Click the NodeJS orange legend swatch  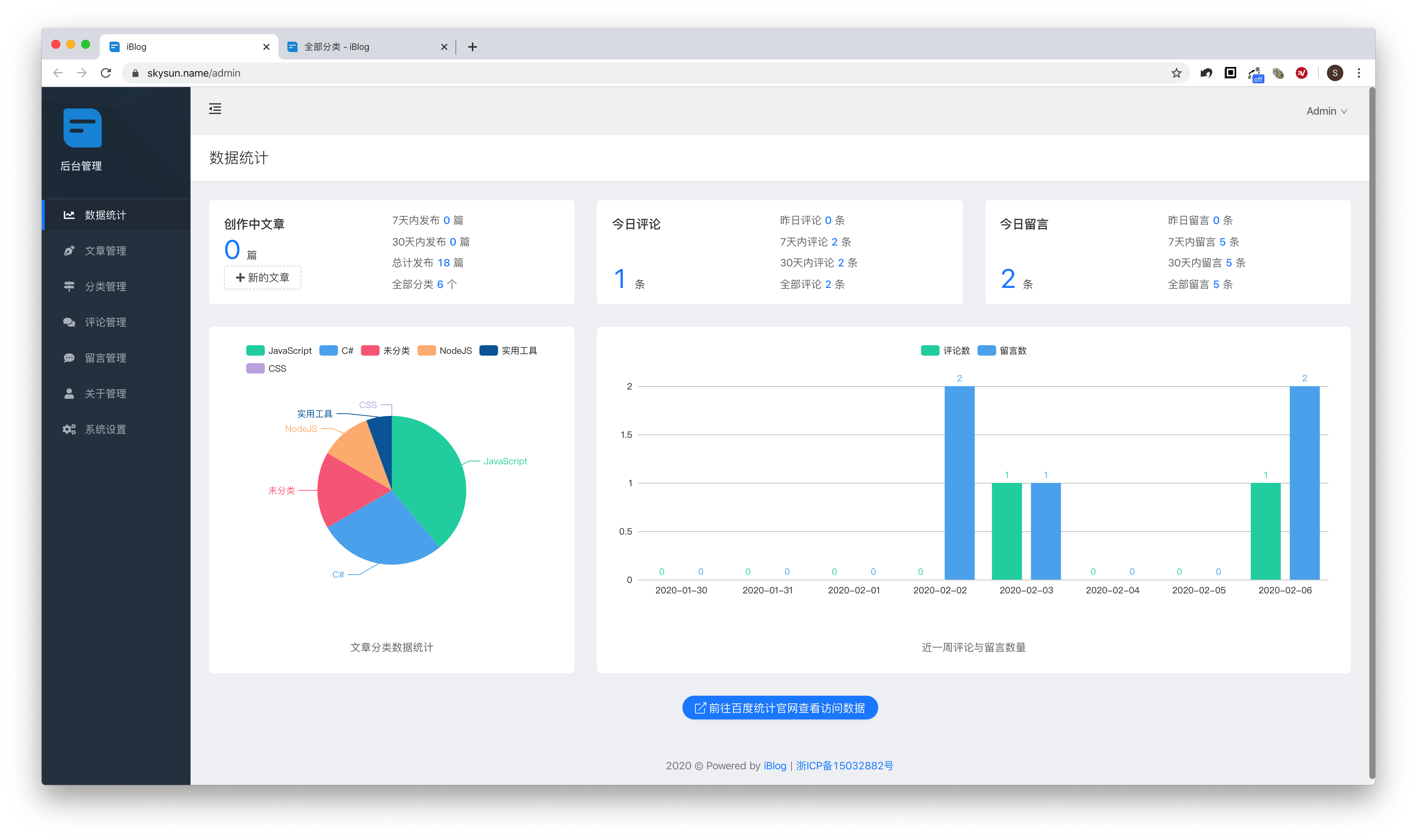(426, 350)
